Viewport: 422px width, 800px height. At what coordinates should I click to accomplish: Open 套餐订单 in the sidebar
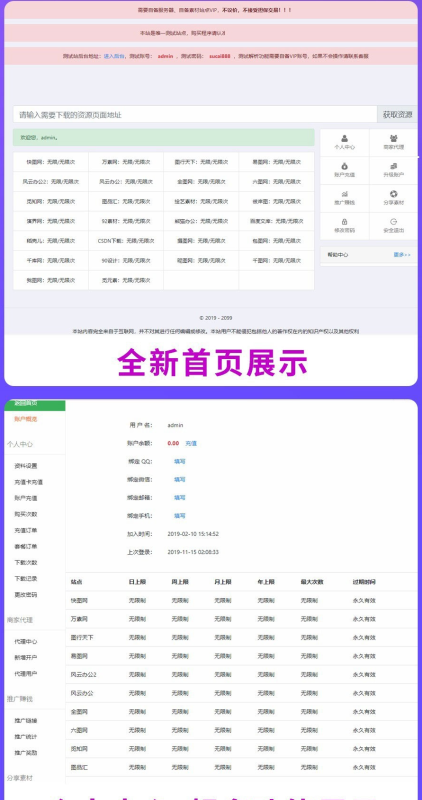(26, 546)
